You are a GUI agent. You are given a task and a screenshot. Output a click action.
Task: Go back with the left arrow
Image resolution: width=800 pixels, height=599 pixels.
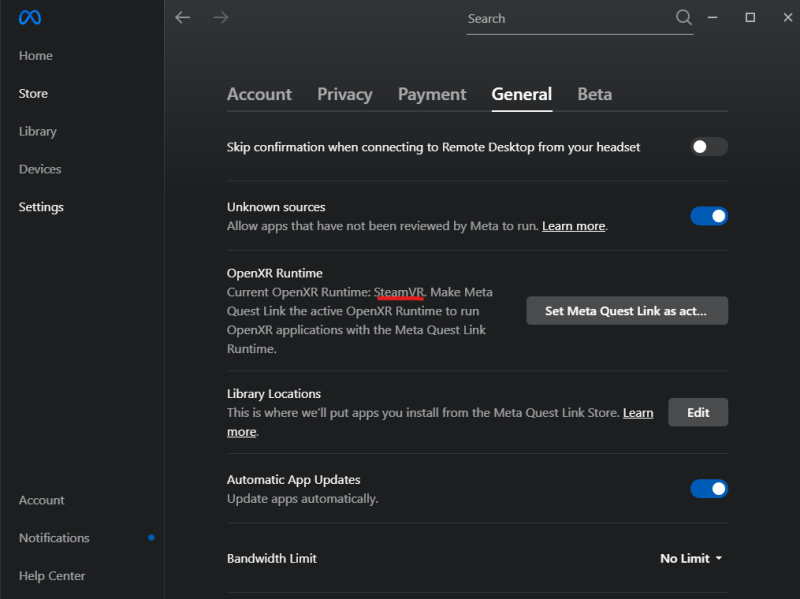(x=183, y=18)
